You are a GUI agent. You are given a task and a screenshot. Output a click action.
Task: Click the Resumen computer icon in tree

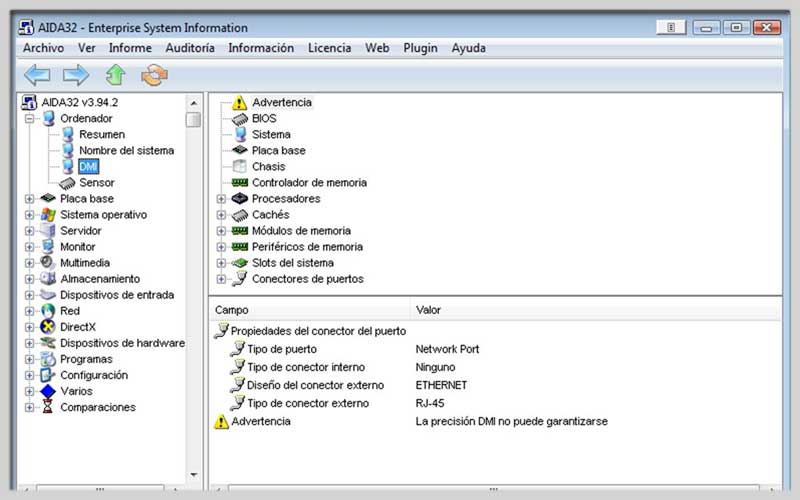(x=68, y=134)
